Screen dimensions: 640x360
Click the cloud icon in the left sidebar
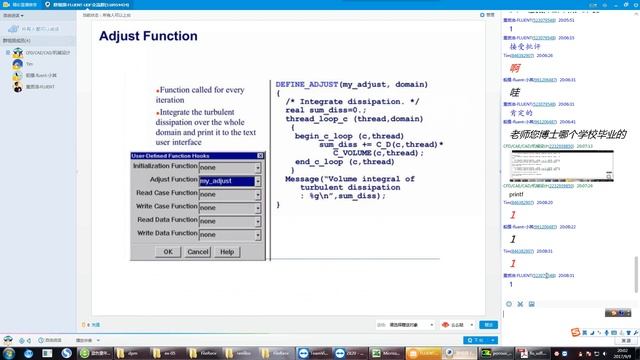click(13, 29)
